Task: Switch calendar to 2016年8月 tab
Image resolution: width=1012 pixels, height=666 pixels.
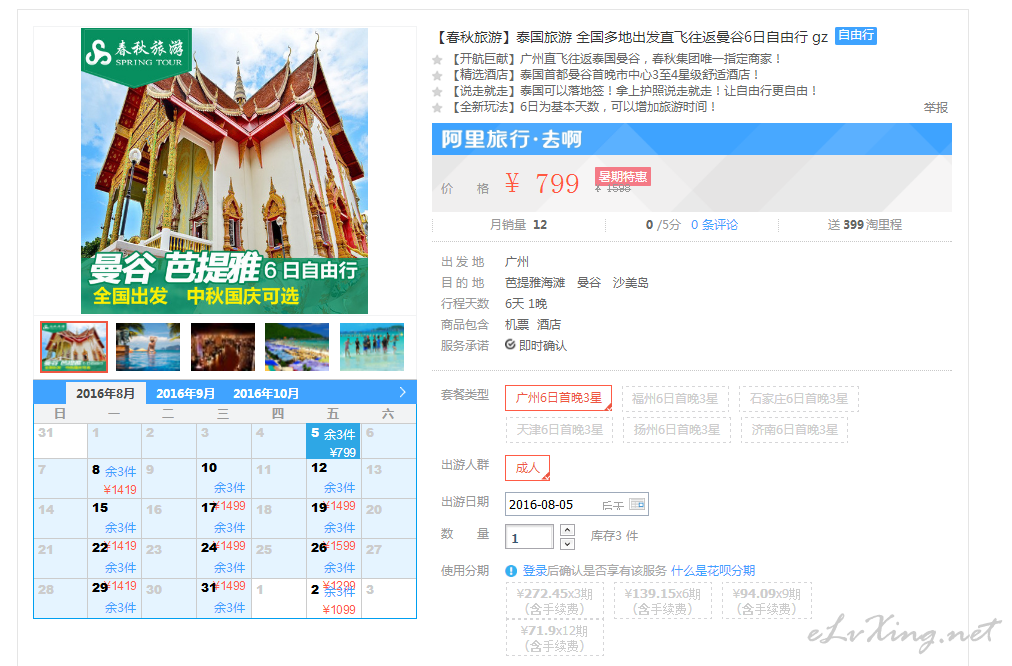Action: pyautogui.click(x=106, y=393)
